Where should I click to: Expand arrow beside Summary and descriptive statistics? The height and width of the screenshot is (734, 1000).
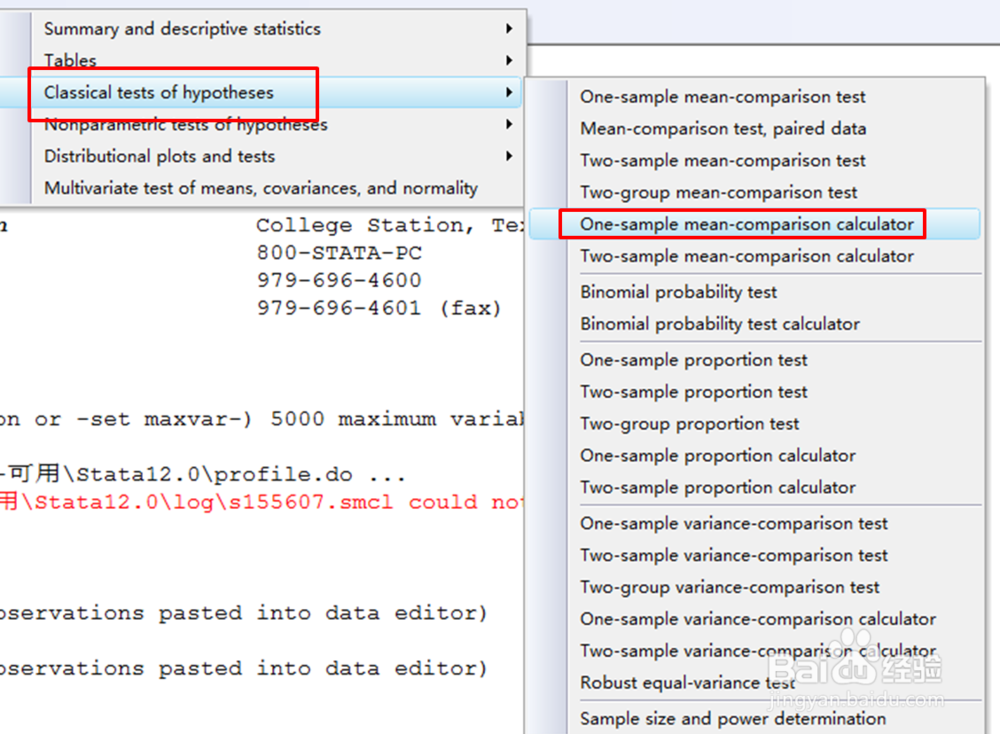(509, 29)
